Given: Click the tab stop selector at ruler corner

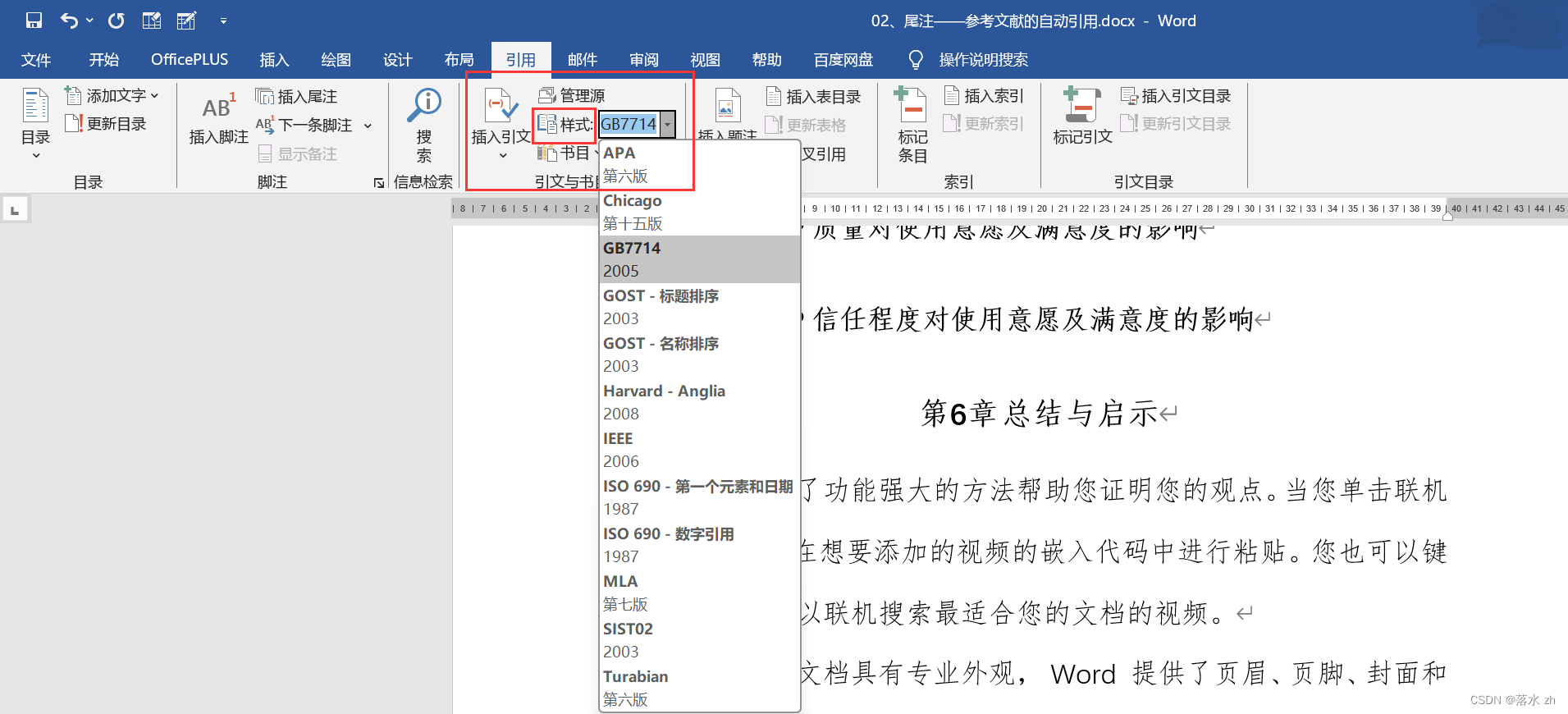Looking at the screenshot, I should [x=15, y=210].
